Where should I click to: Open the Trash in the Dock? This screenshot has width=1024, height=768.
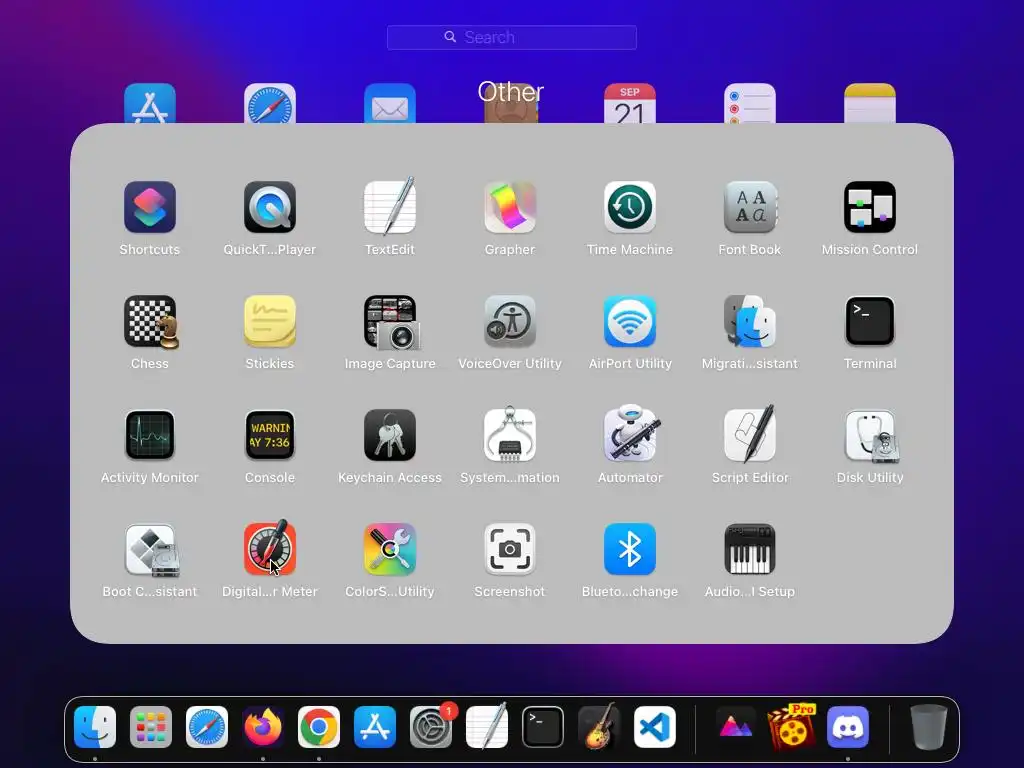[x=929, y=727]
